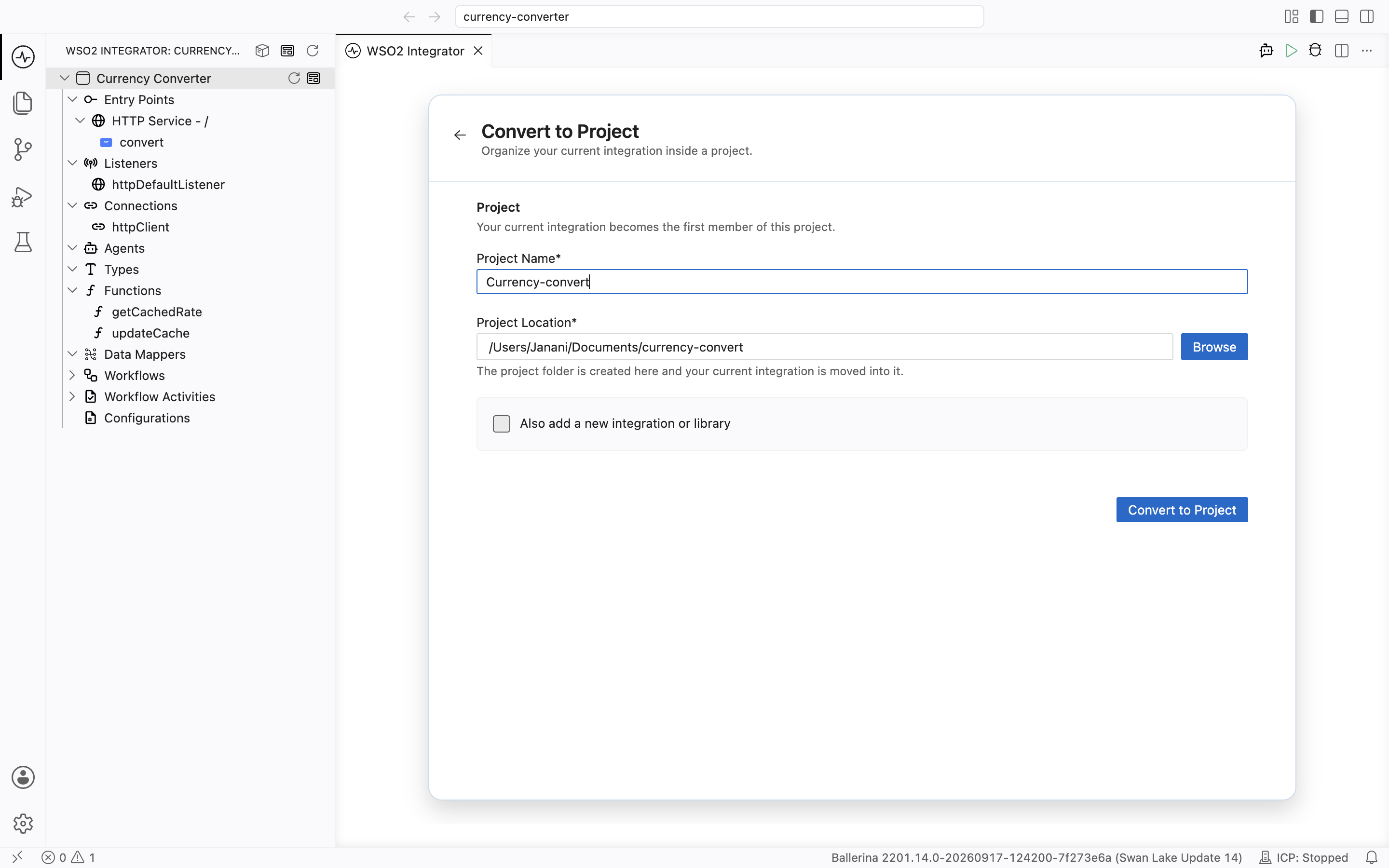Viewport: 1389px width, 868px height.
Task: Open the more actions ellipsis menu
Action: point(1367,51)
